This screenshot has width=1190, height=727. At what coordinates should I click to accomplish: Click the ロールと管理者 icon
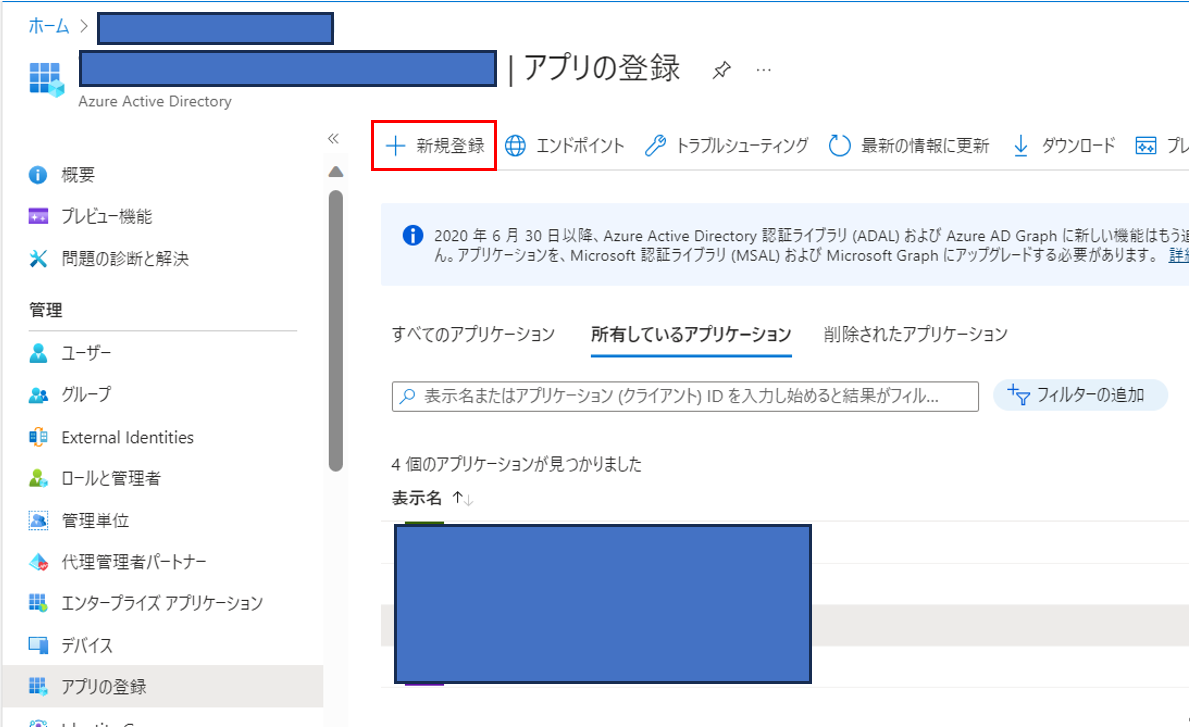(38, 478)
